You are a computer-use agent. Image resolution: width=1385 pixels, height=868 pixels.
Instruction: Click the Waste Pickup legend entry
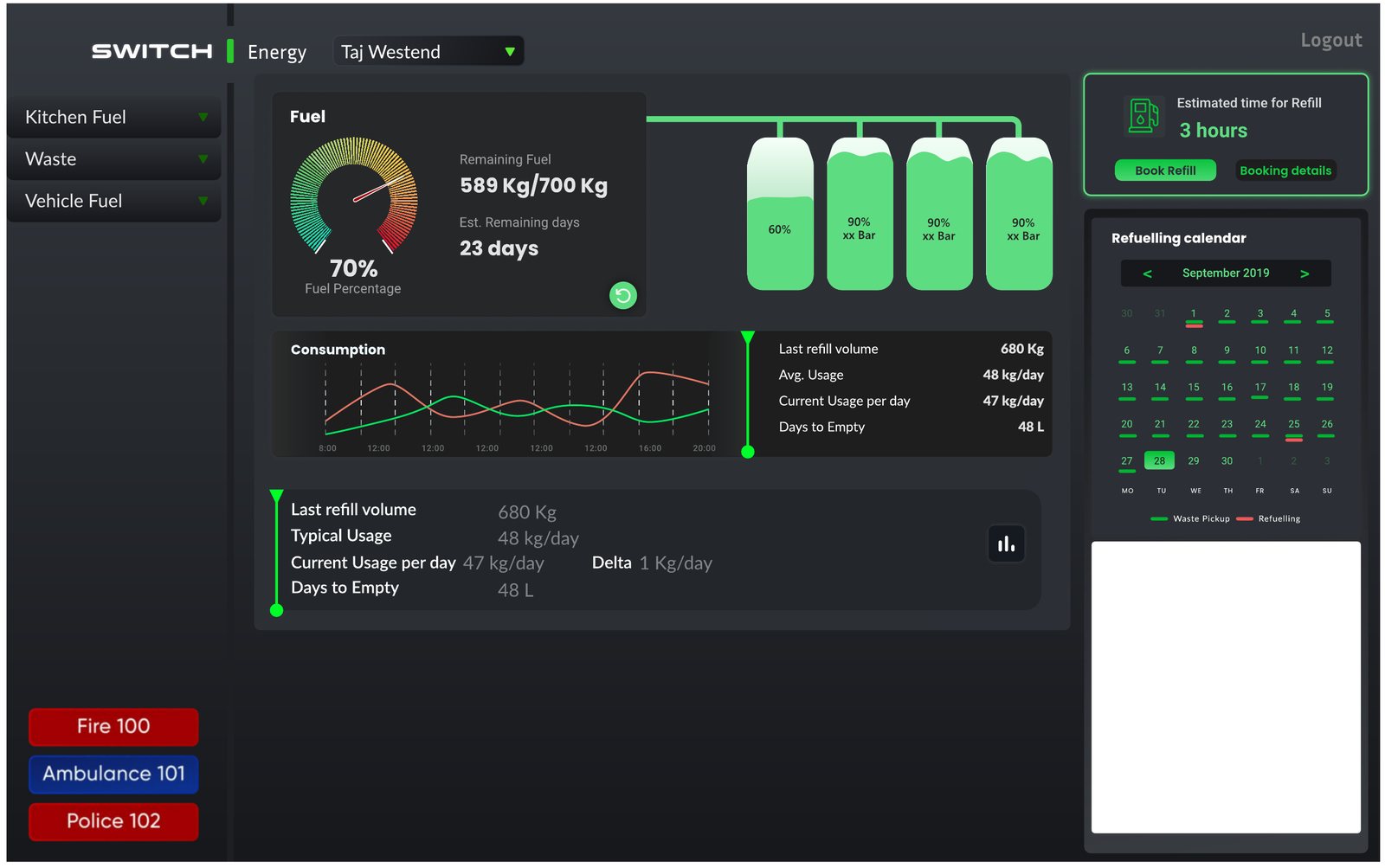(x=1190, y=519)
